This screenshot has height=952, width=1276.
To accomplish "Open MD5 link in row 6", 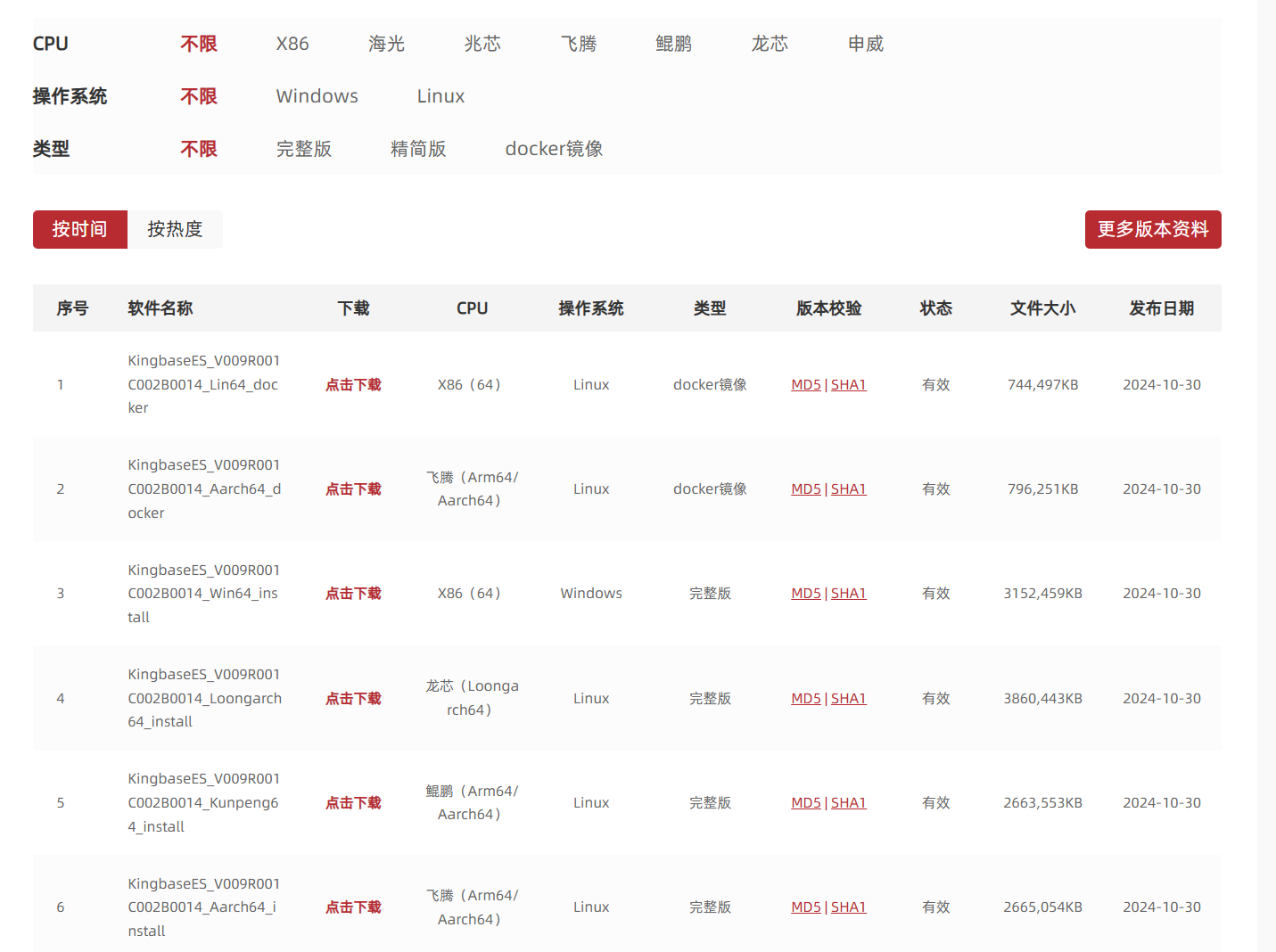I will 806,907.
